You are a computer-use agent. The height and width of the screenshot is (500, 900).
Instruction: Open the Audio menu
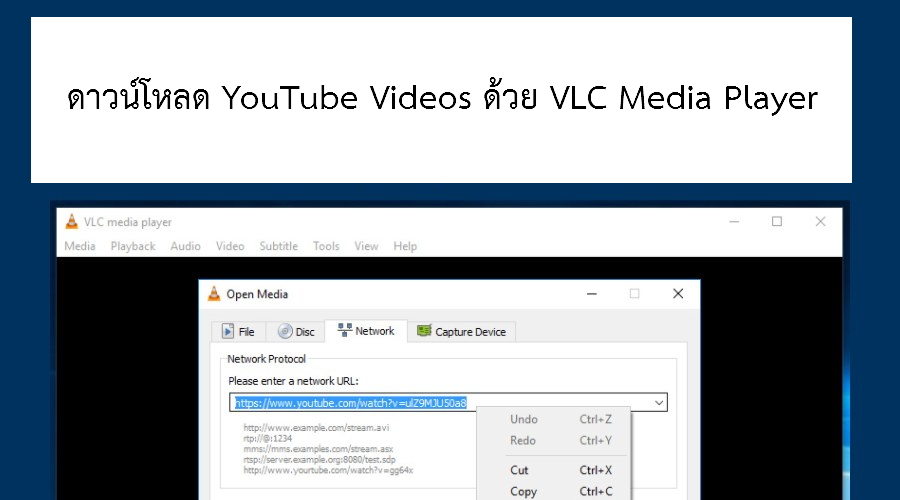click(185, 246)
